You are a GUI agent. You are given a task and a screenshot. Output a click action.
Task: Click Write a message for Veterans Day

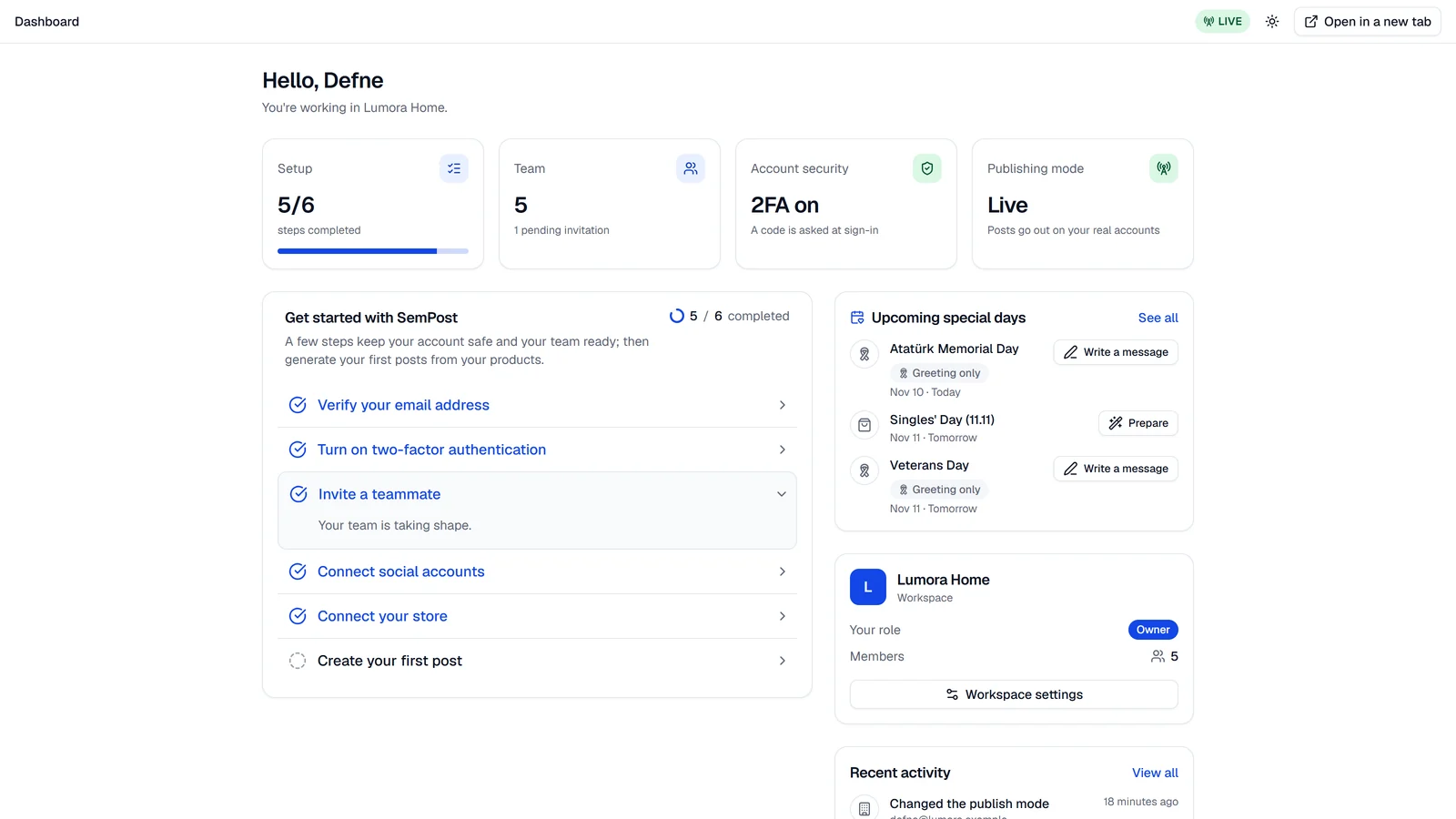point(1116,469)
